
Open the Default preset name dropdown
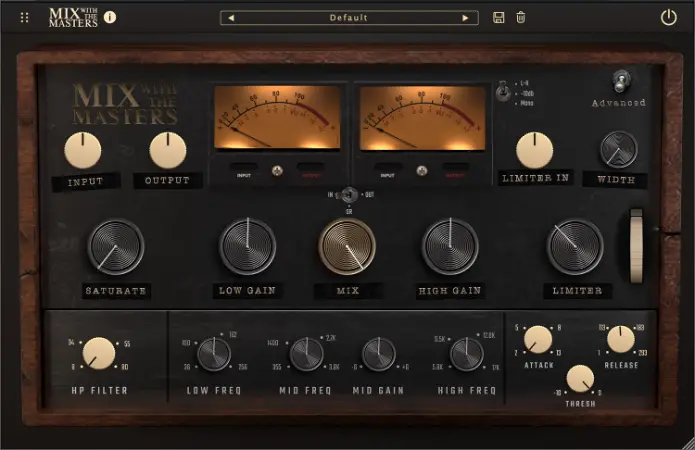point(348,18)
